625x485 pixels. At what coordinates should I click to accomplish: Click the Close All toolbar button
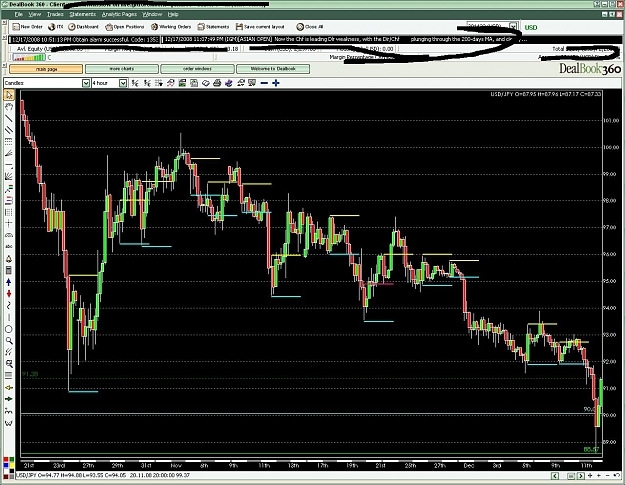[x=310, y=27]
